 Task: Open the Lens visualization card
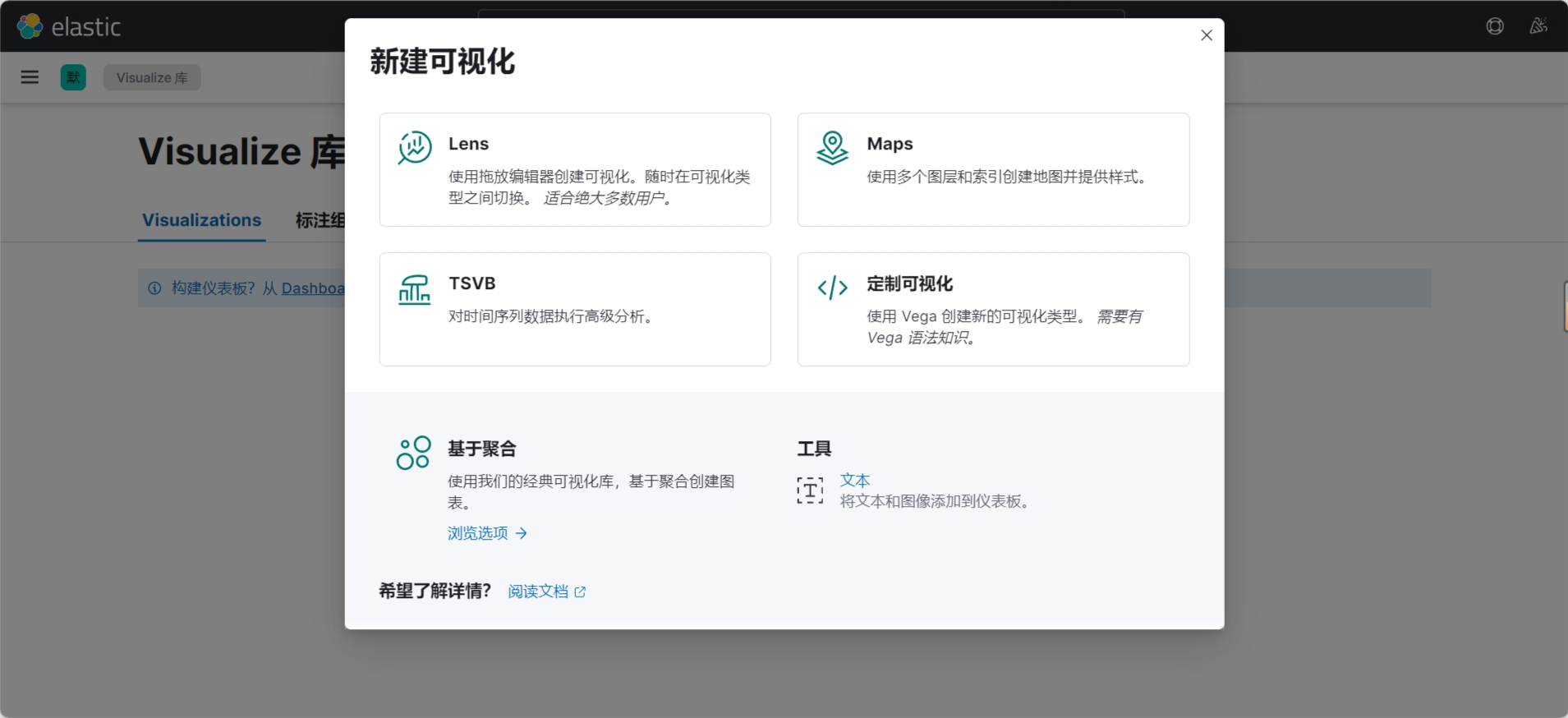pos(575,170)
